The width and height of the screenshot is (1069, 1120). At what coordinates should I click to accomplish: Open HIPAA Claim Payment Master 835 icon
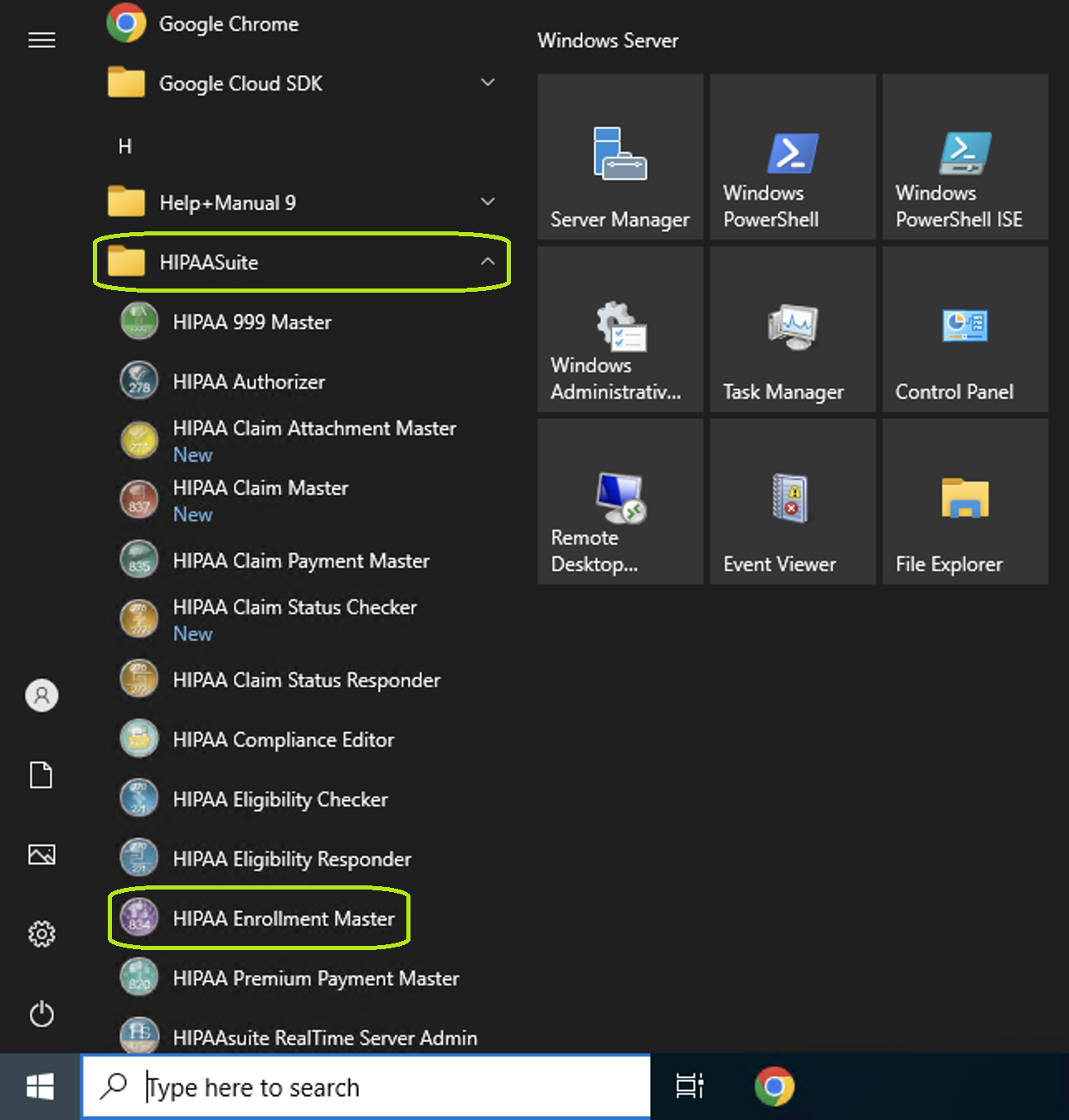click(x=139, y=560)
